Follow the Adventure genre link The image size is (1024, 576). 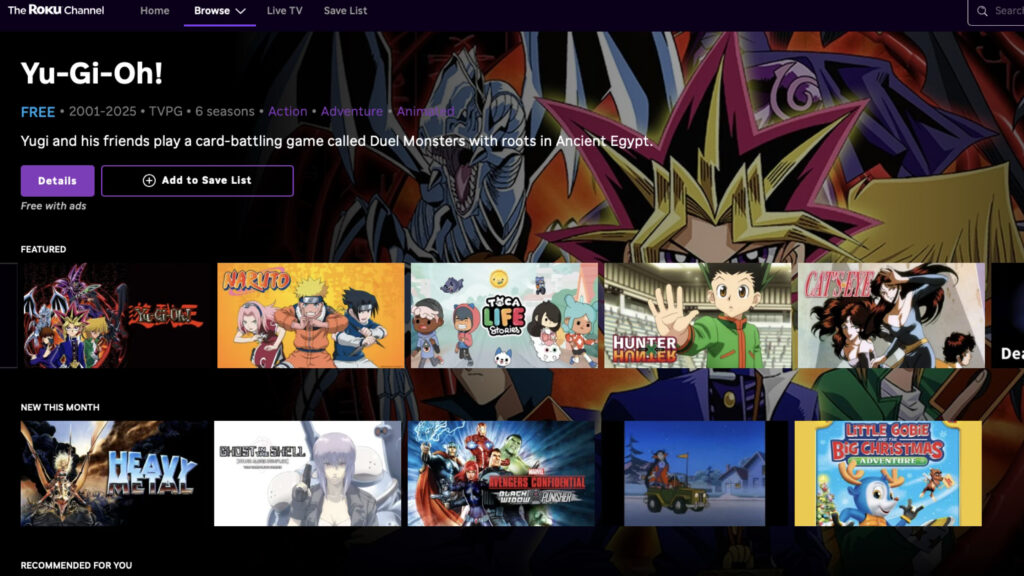click(x=351, y=112)
